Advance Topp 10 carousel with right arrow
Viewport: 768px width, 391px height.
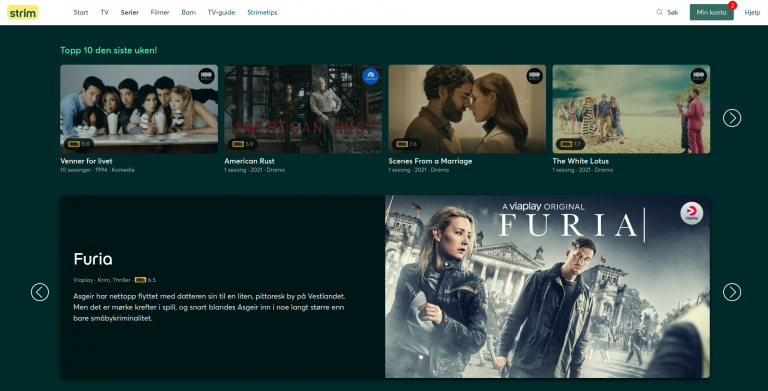[732, 118]
